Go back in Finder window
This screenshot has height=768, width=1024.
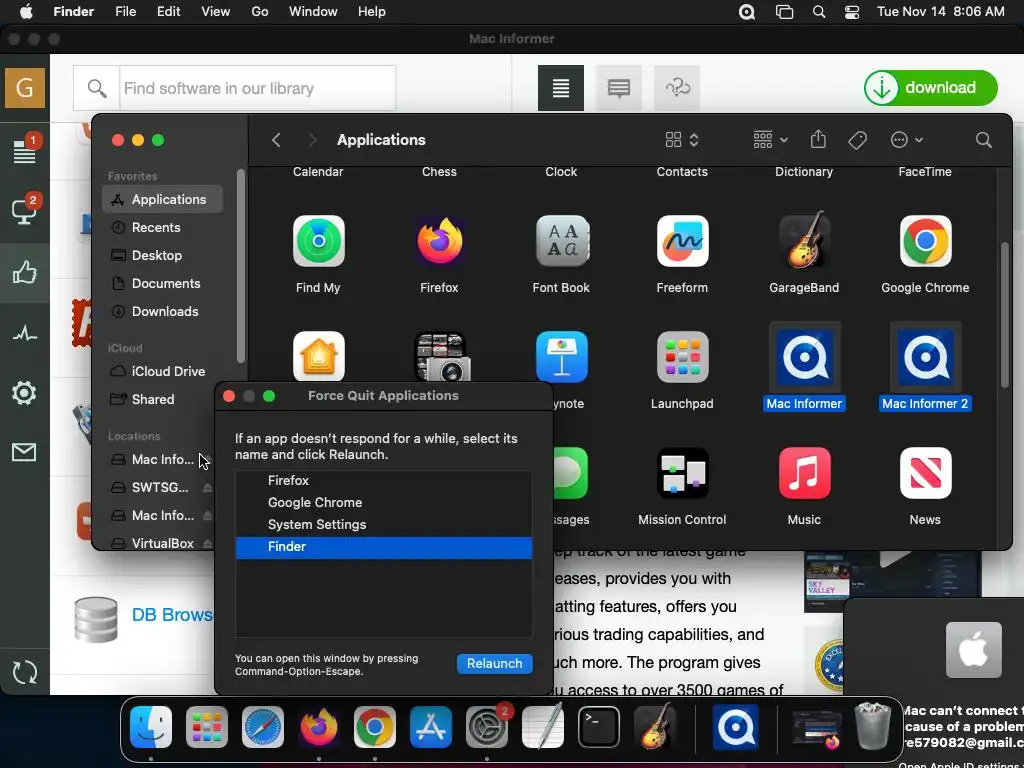pos(276,140)
